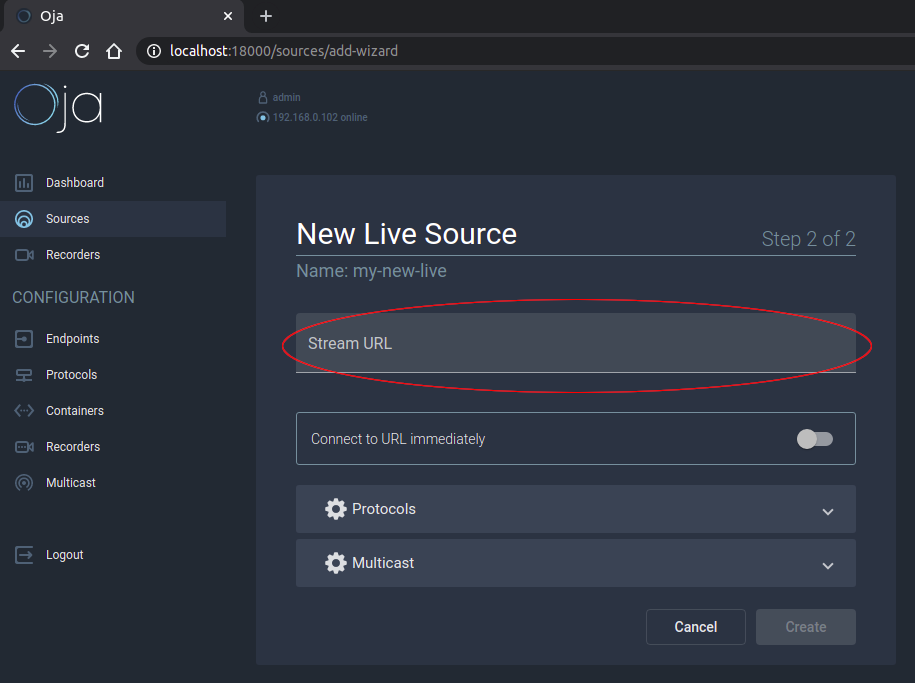This screenshot has height=683, width=915.
Task: Expand the Multicast settings panel in the form
Action: pos(576,563)
